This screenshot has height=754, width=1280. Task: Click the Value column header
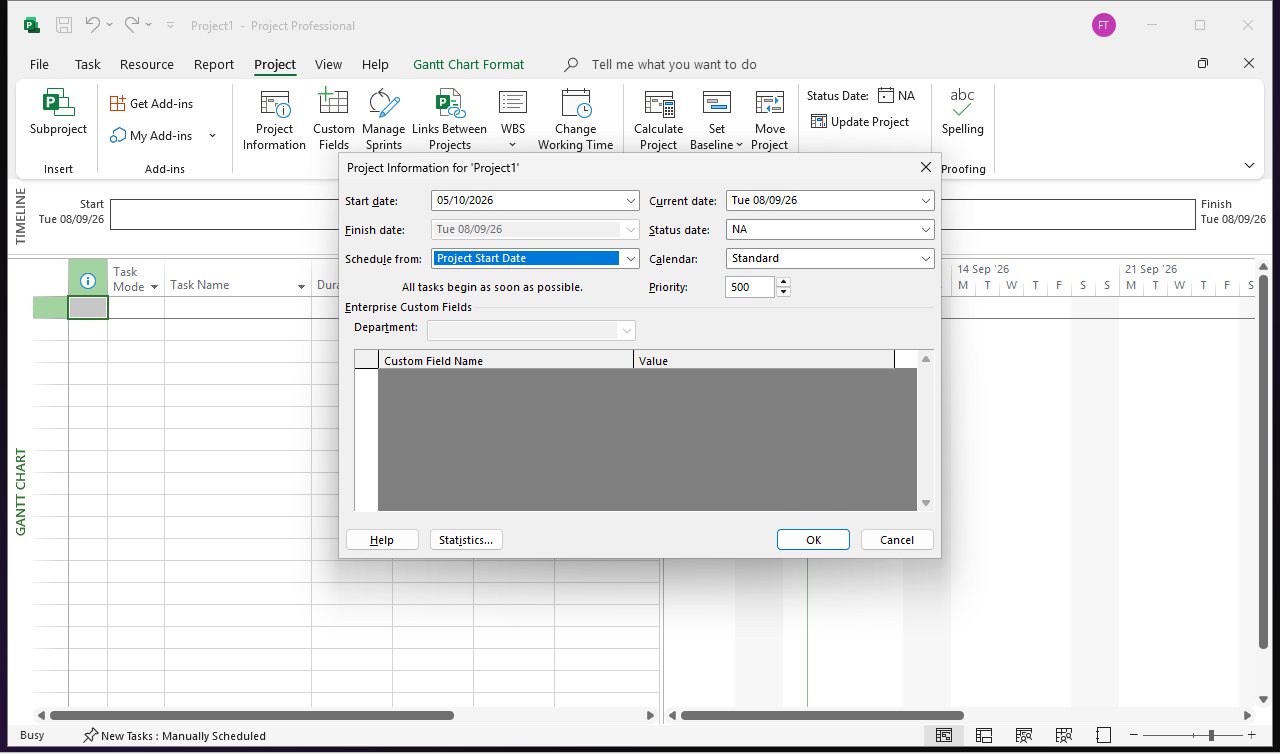tap(764, 360)
